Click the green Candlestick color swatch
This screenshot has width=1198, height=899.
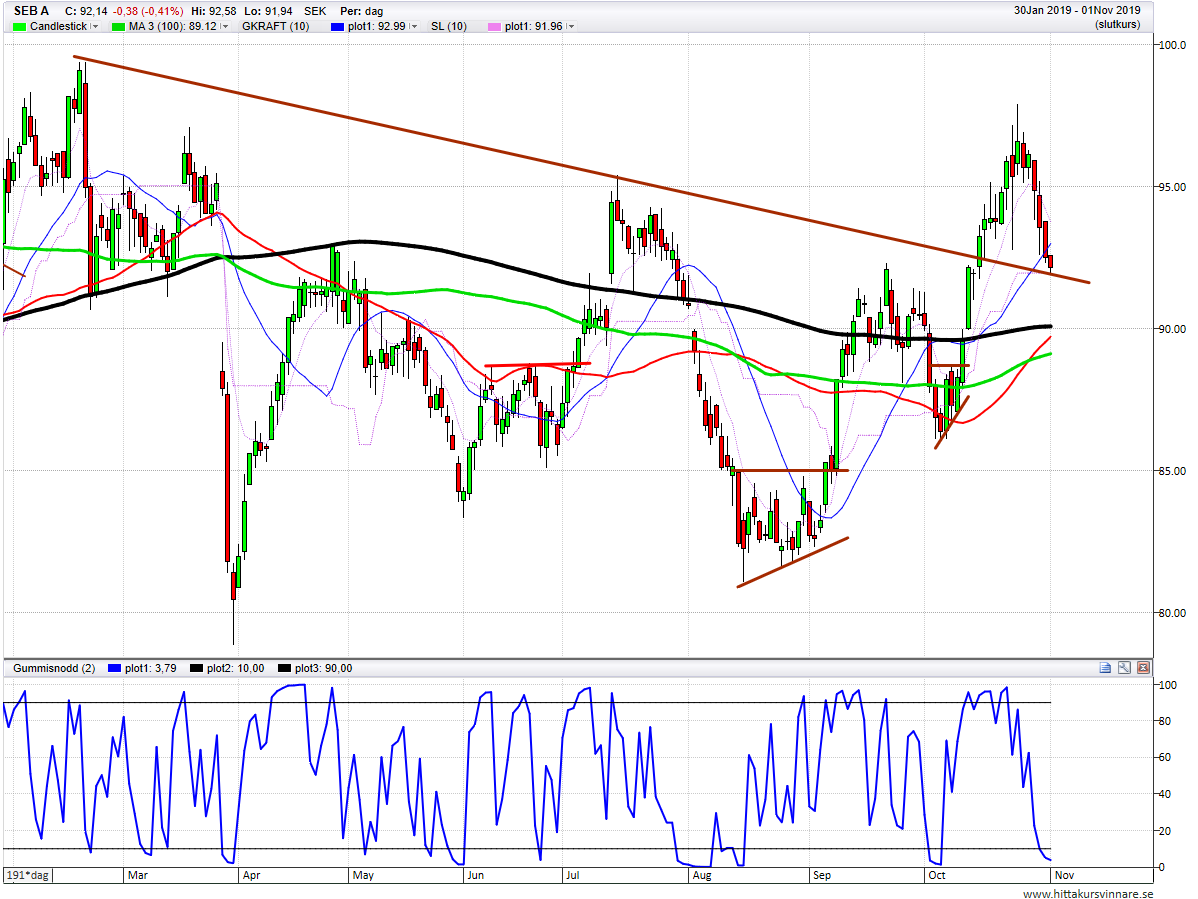point(19,27)
